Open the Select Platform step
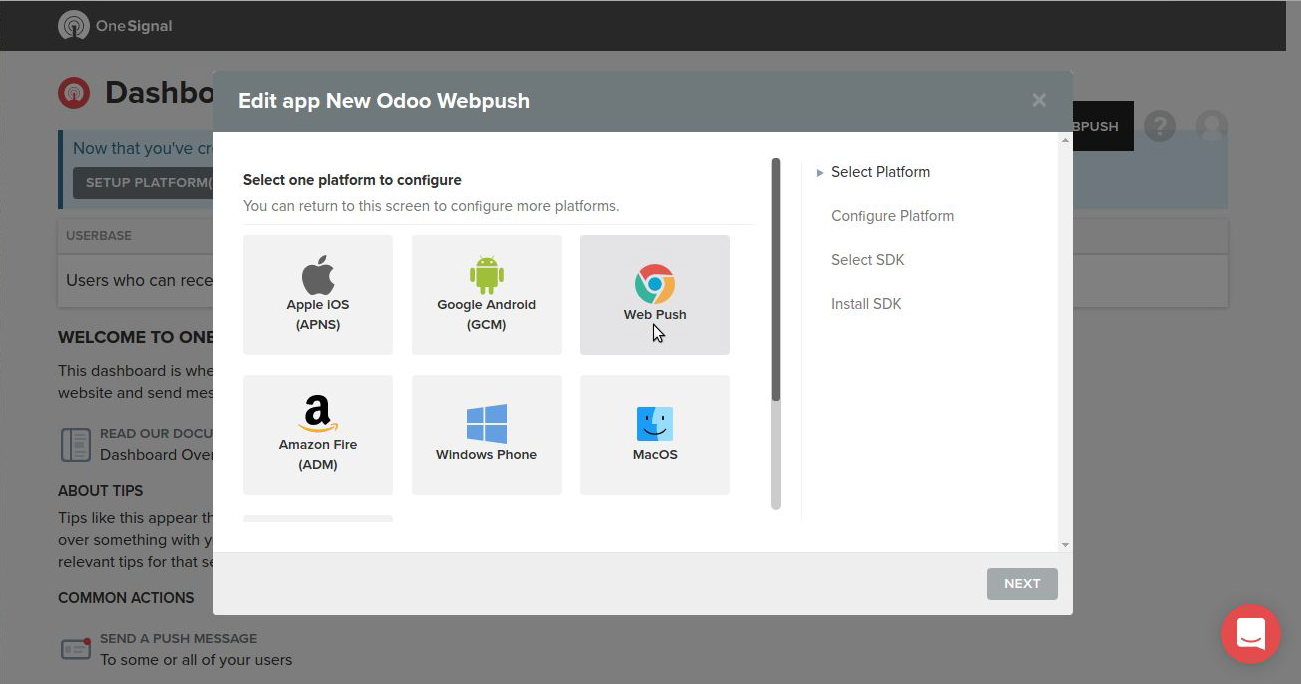The image size is (1301, 684). pyautogui.click(x=880, y=172)
